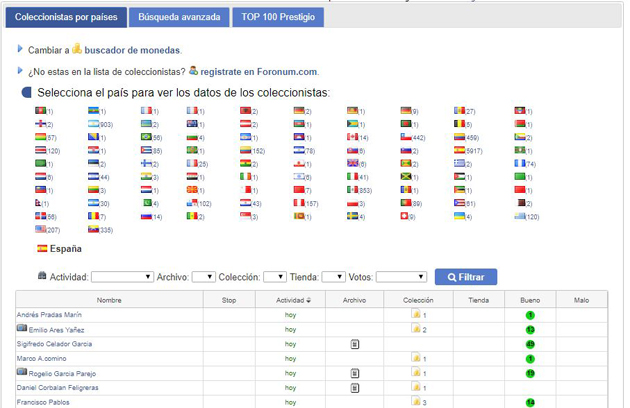Screen dimensions: 630x408
Task: Click the Chile flag with 442 collectors
Action: [x=405, y=137]
